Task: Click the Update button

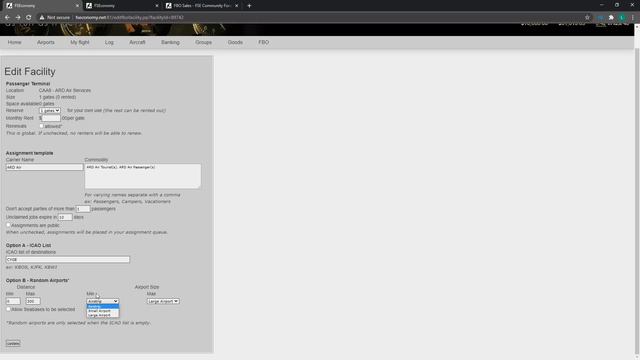Action: tap(13, 343)
